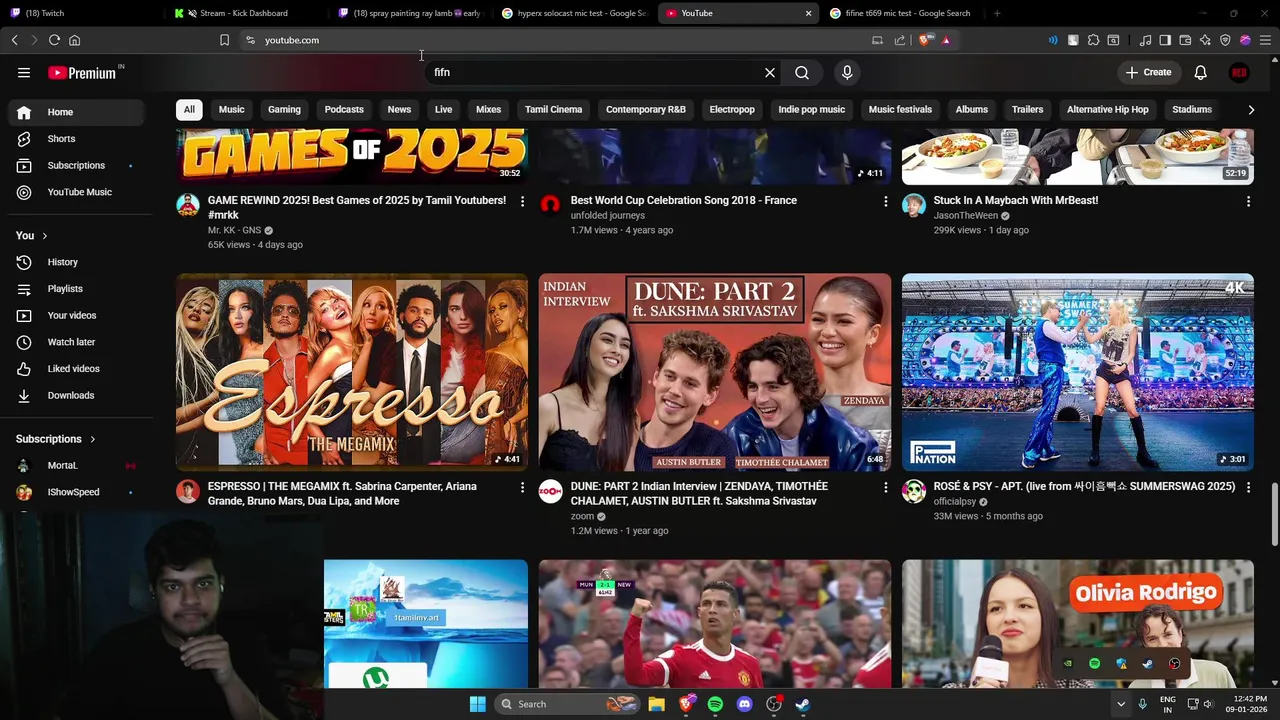
Task: Select the Mixes filter chip
Action: point(488,110)
